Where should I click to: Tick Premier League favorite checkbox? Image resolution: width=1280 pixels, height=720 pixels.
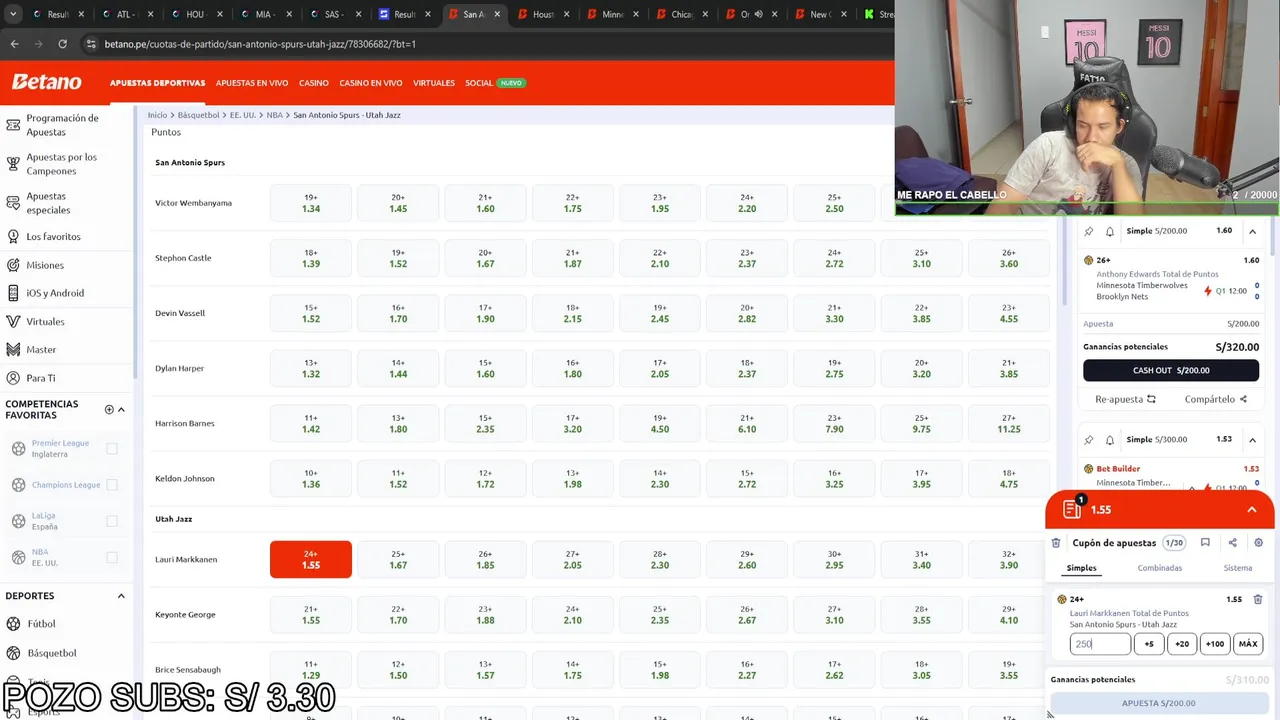tap(112, 449)
